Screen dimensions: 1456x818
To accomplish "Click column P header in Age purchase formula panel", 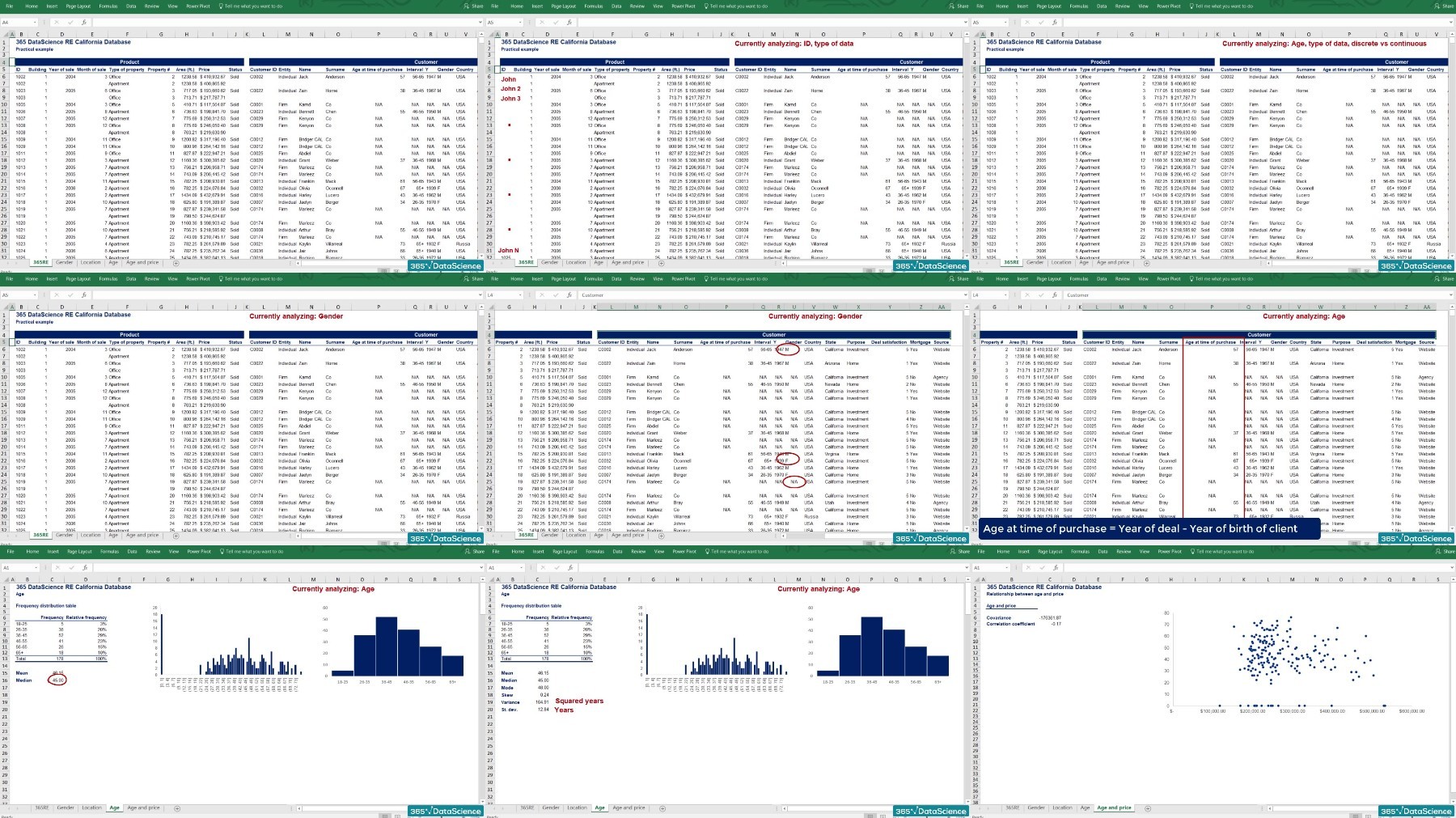I will click(x=1211, y=307).
